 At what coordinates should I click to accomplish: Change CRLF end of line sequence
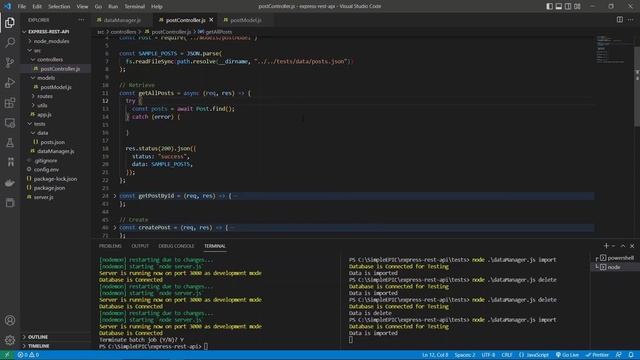[x=507, y=355]
